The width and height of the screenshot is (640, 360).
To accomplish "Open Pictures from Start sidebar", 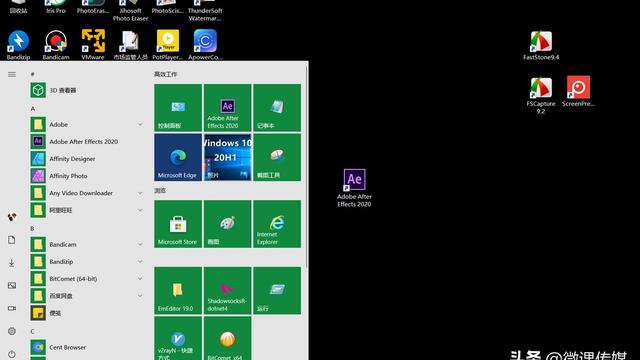I will pyautogui.click(x=12, y=285).
